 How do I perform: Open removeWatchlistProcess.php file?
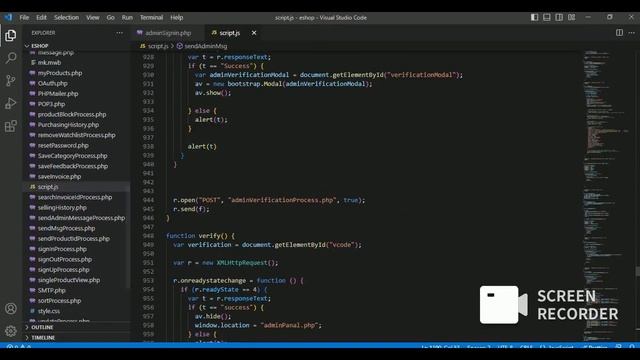click(76, 135)
